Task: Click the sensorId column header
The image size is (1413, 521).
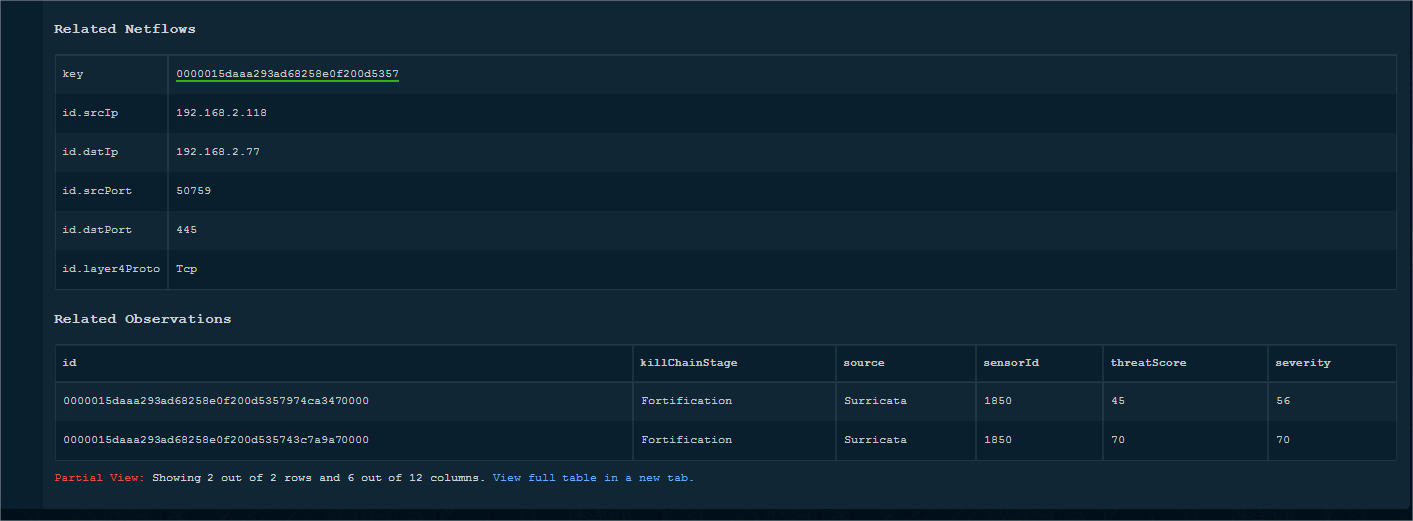Action: pos(1011,363)
